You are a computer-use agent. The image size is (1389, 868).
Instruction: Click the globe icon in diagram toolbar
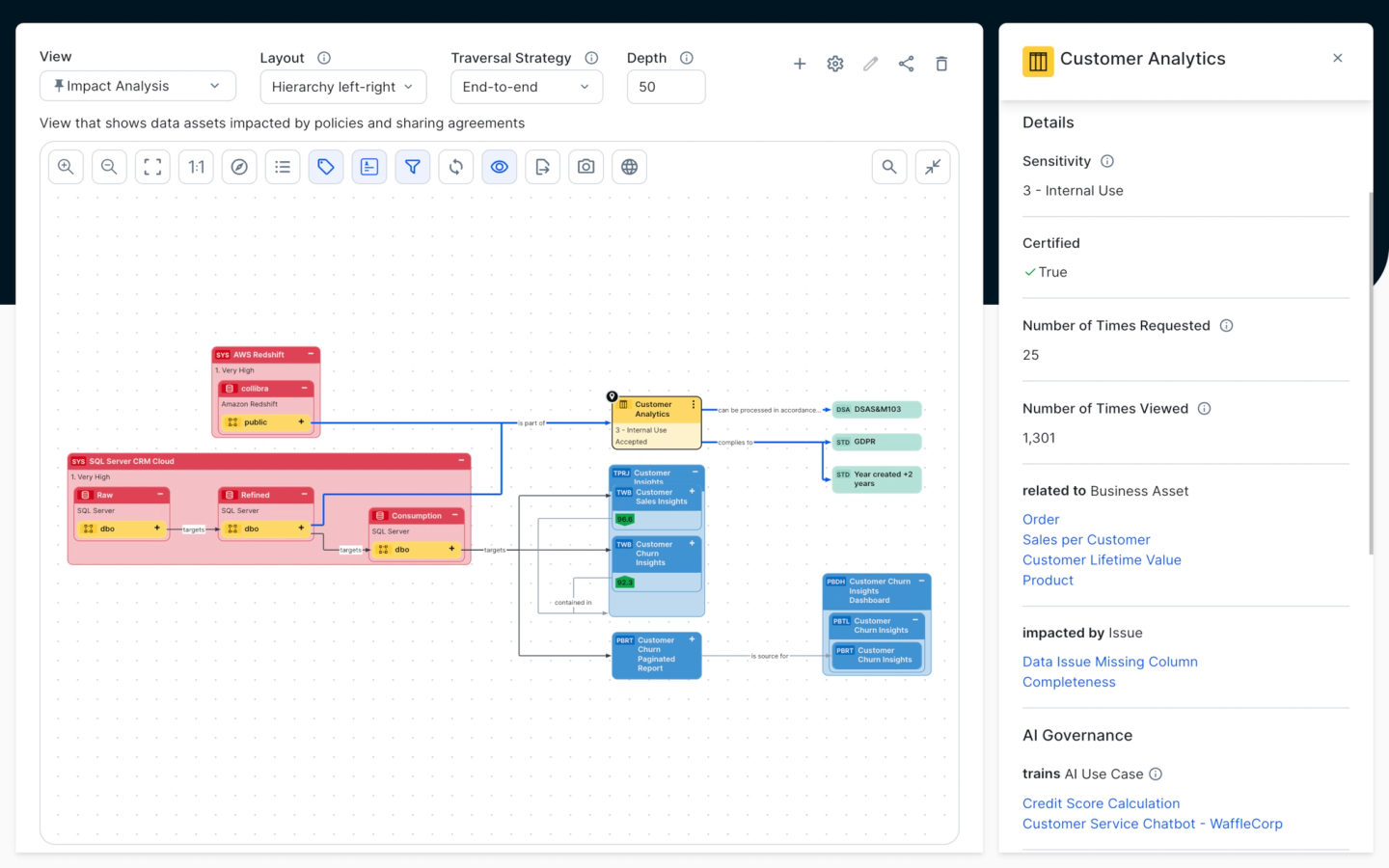tap(629, 167)
